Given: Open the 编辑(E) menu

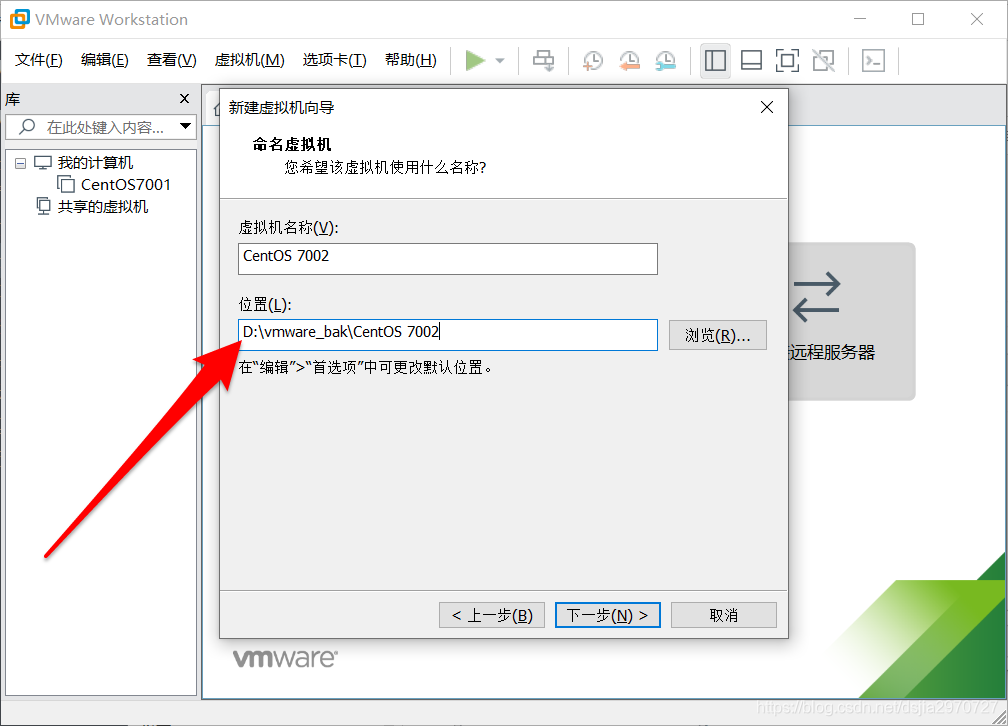Looking at the screenshot, I should (105, 60).
